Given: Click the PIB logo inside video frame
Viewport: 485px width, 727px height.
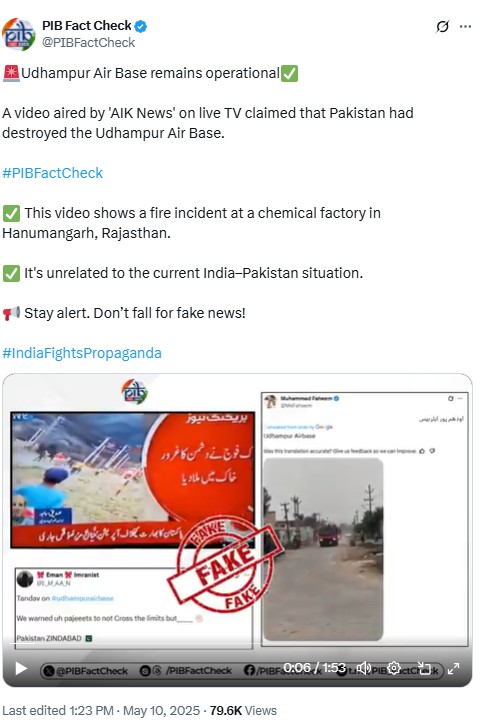Looking at the screenshot, I should [x=134, y=392].
